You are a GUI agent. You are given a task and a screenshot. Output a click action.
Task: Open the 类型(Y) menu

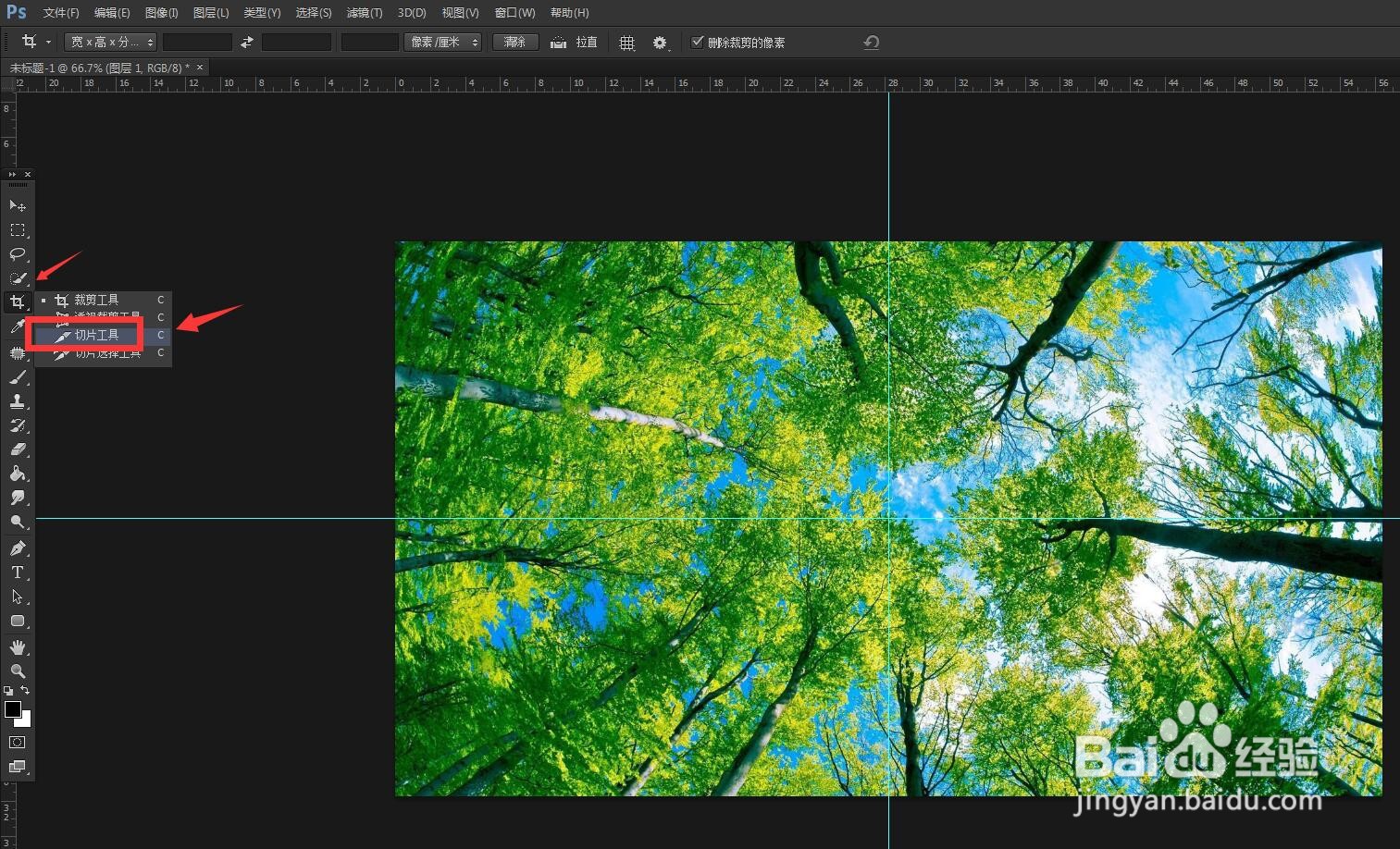(262, 13)
